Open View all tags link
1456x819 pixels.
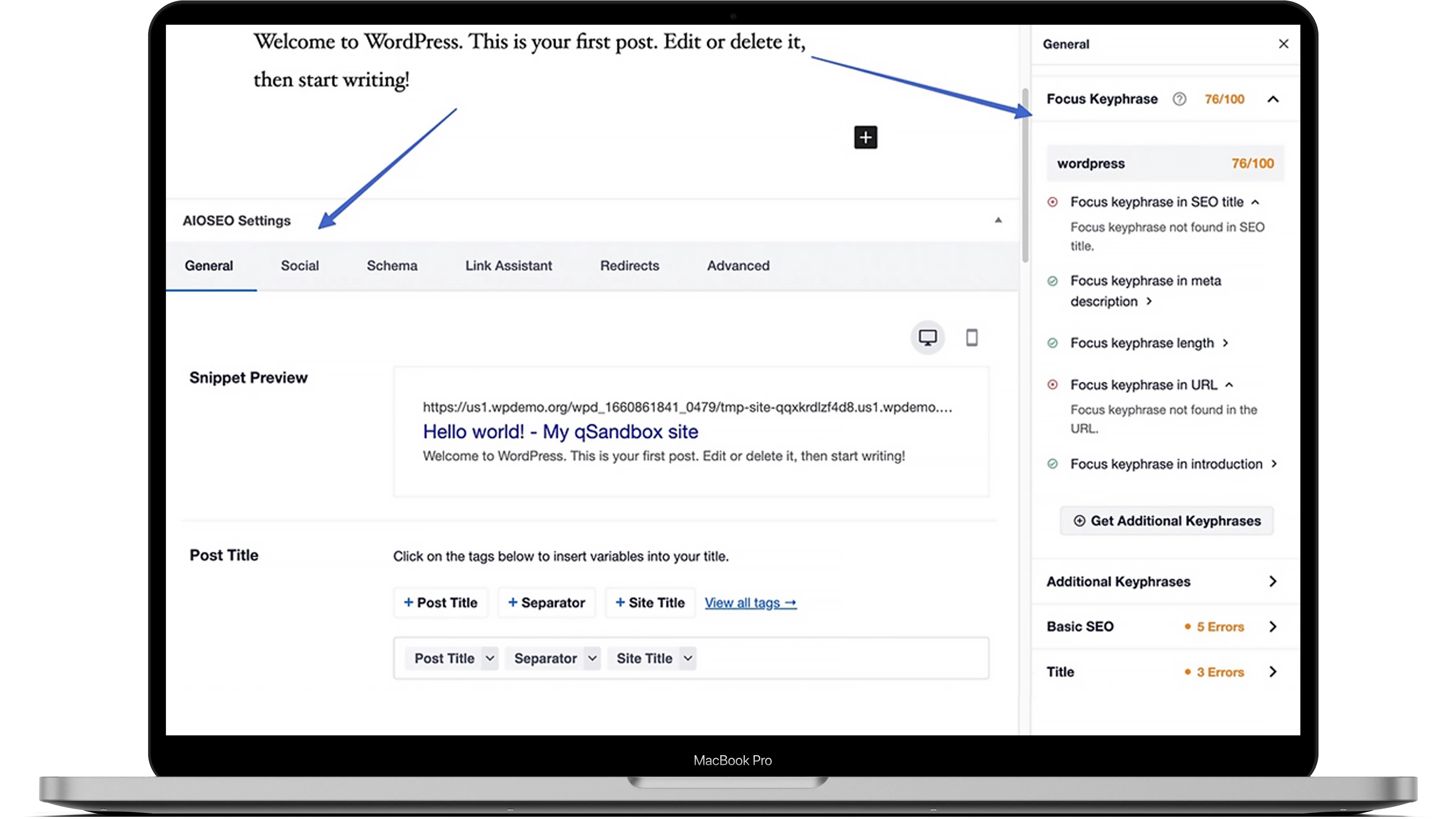[750, 603]
